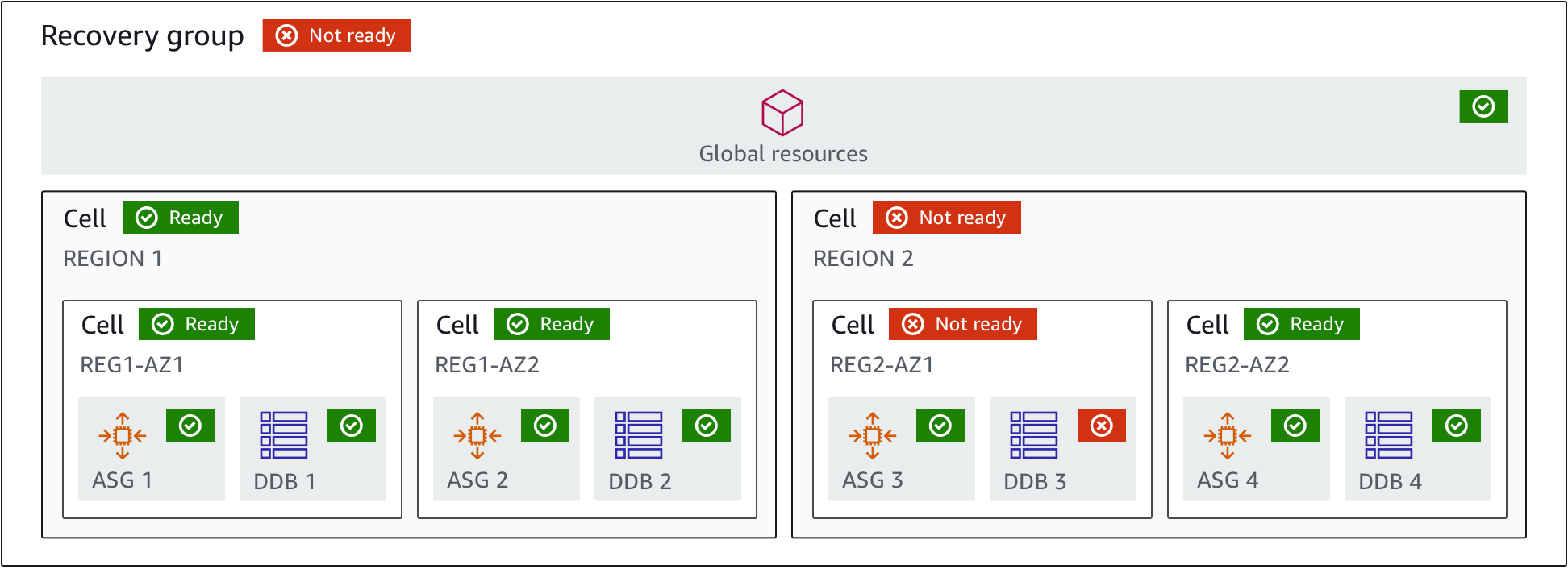The image size is (1568, 569).
Task: Click the ASG 3 auto scaling icon
Action: pyautogui.click(x=873, y=436)
